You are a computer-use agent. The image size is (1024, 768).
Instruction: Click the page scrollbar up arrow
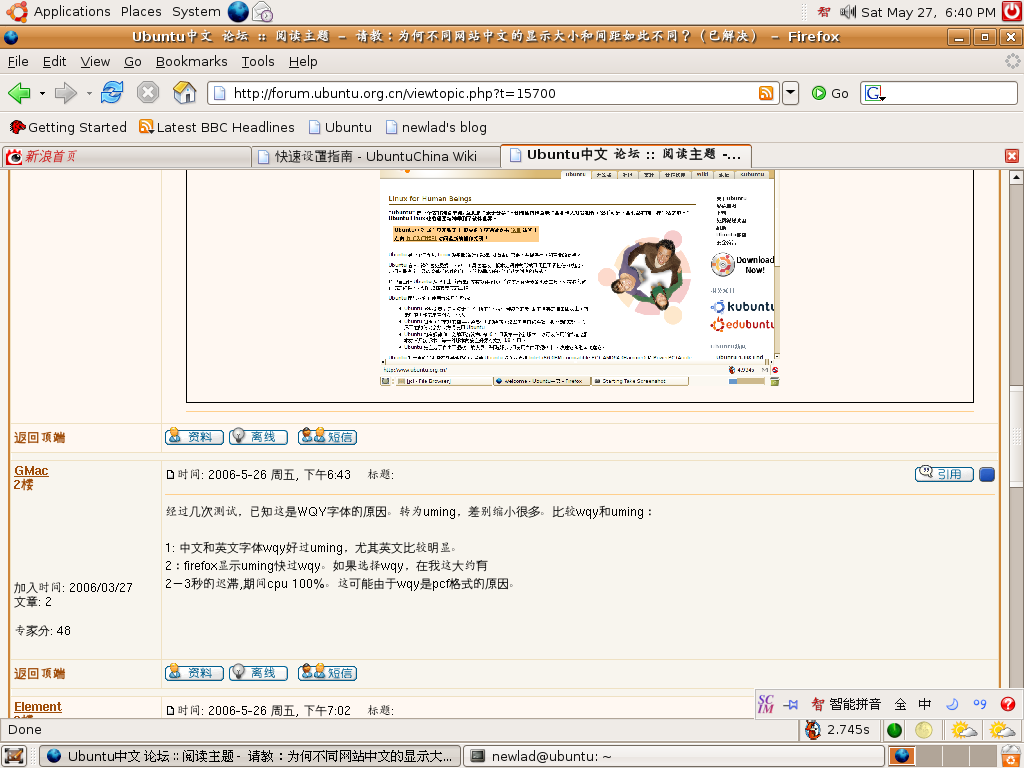[1016, 177]
